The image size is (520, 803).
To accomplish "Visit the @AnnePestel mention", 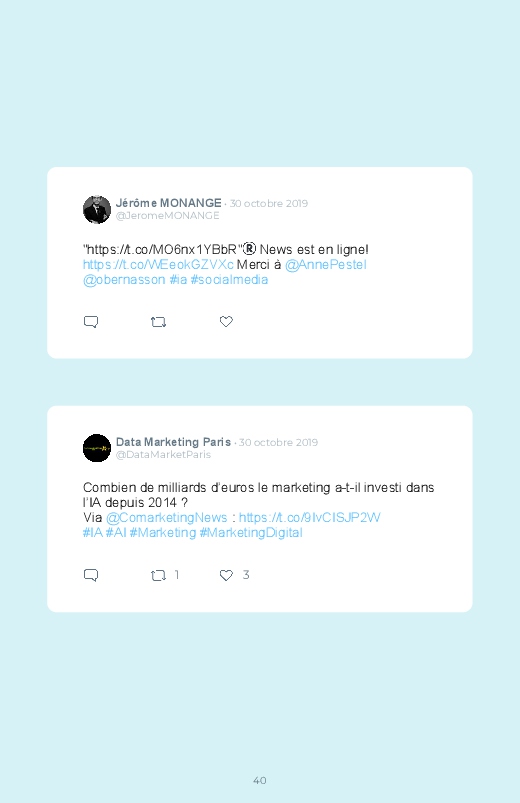I will click(x=325, y=265).
